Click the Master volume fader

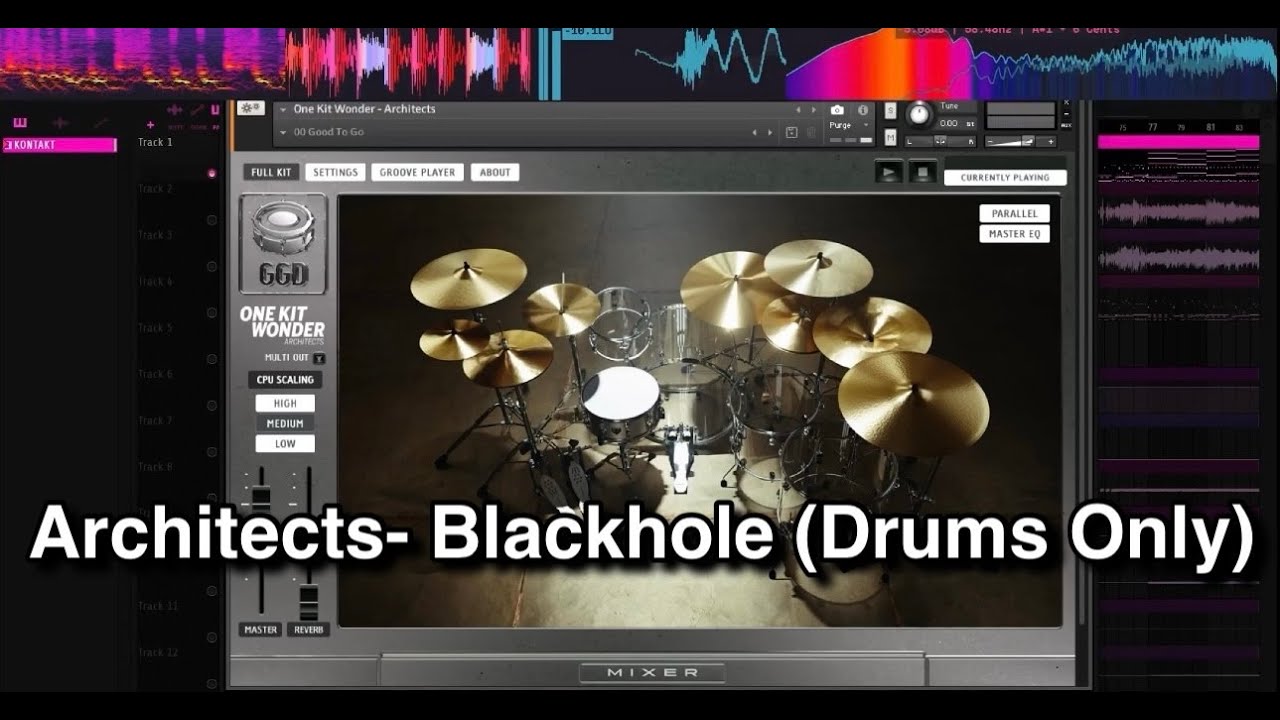pos(261,497)
